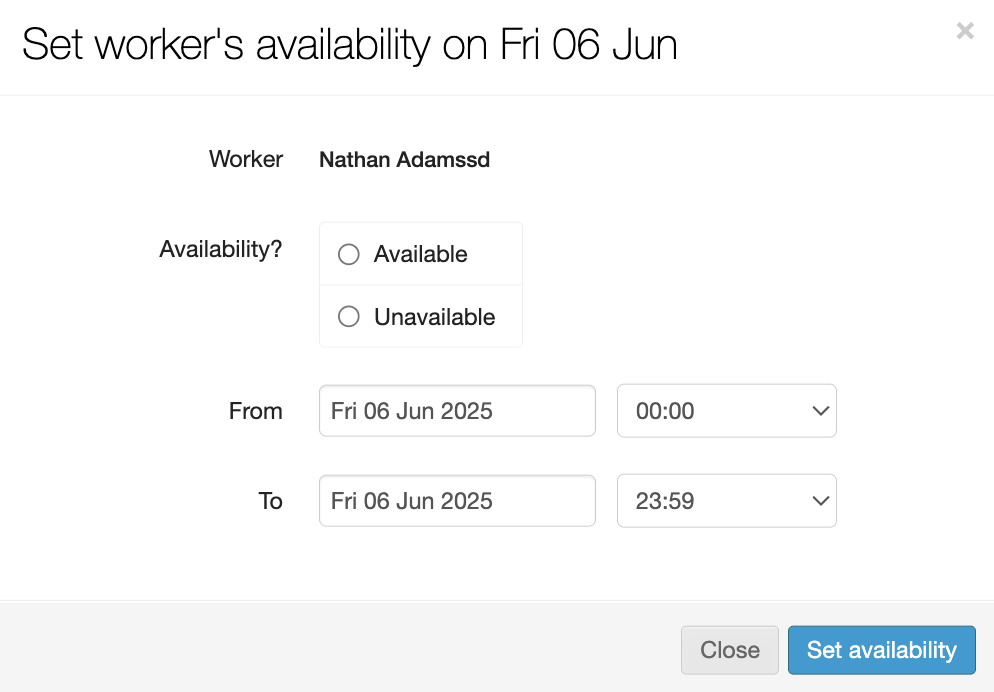Screen dimensions: 994x692
Task: Focus the From date input field
Action: [457, 411]
